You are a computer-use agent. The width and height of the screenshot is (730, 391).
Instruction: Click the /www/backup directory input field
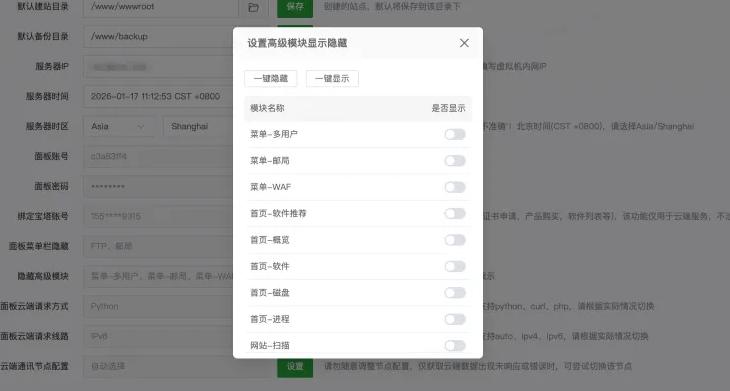[x=158, y=36]
